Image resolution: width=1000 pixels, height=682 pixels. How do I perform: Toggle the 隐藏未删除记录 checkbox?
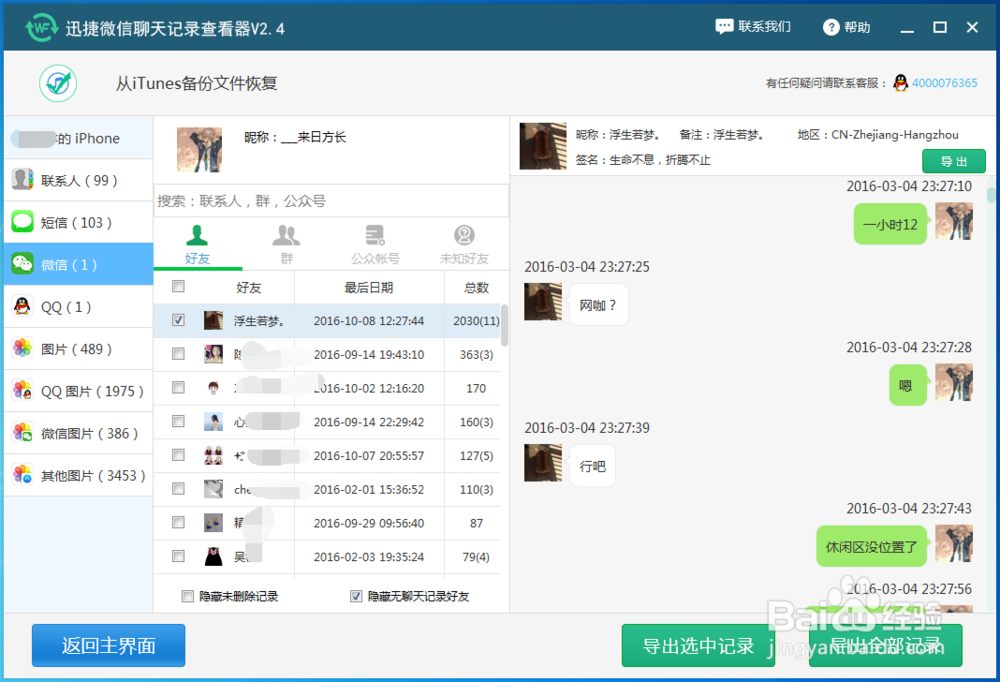[x=187, y=596]
